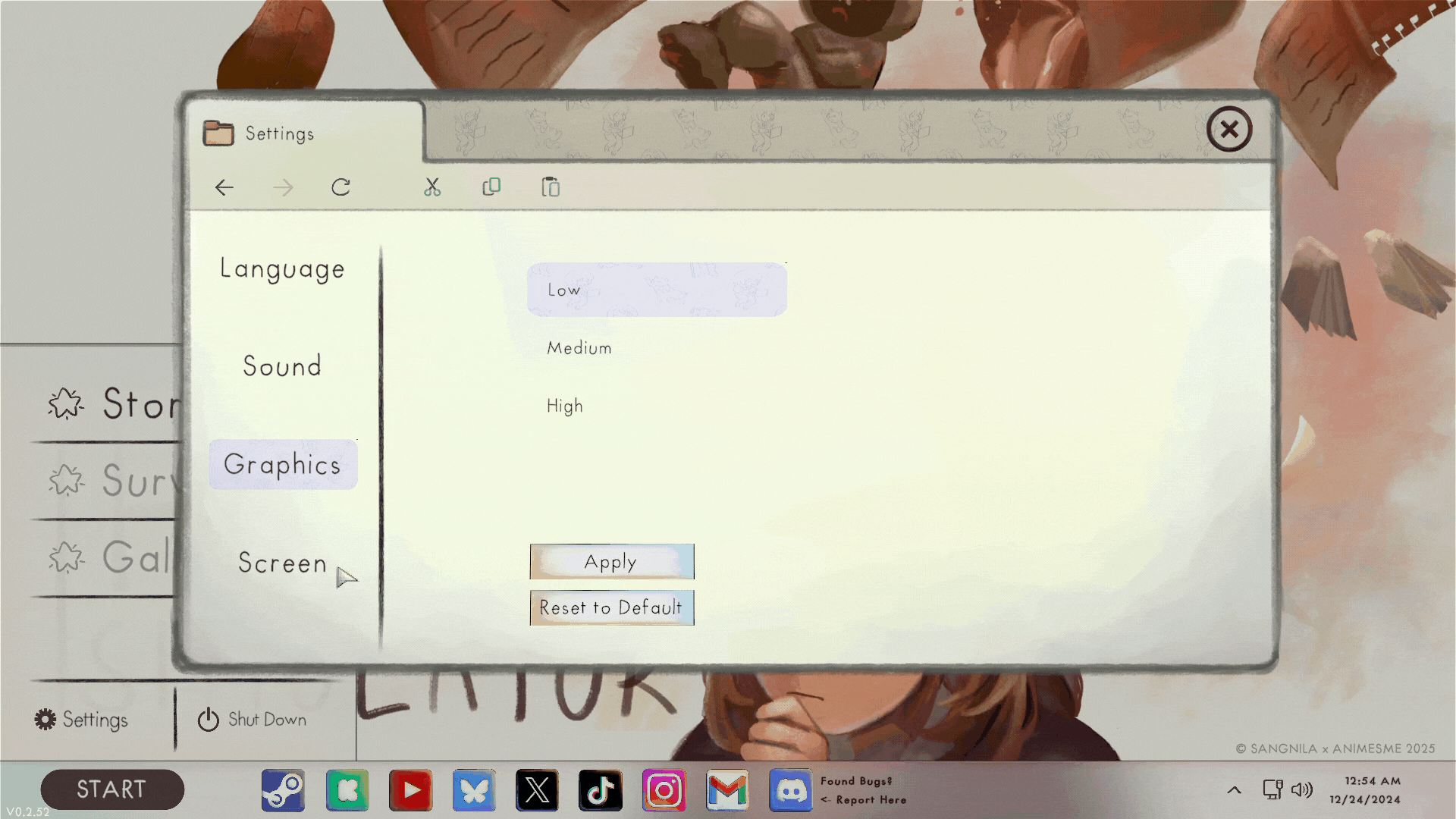Click the Apply button
Image resolution: width=1456 pixels, height=819 pixels.
(611, 562)
